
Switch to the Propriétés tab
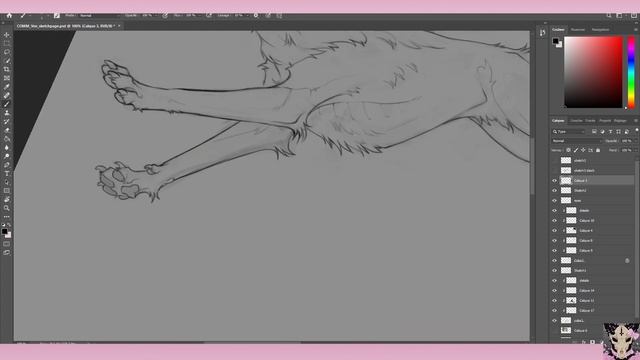[x=605, y=121]
